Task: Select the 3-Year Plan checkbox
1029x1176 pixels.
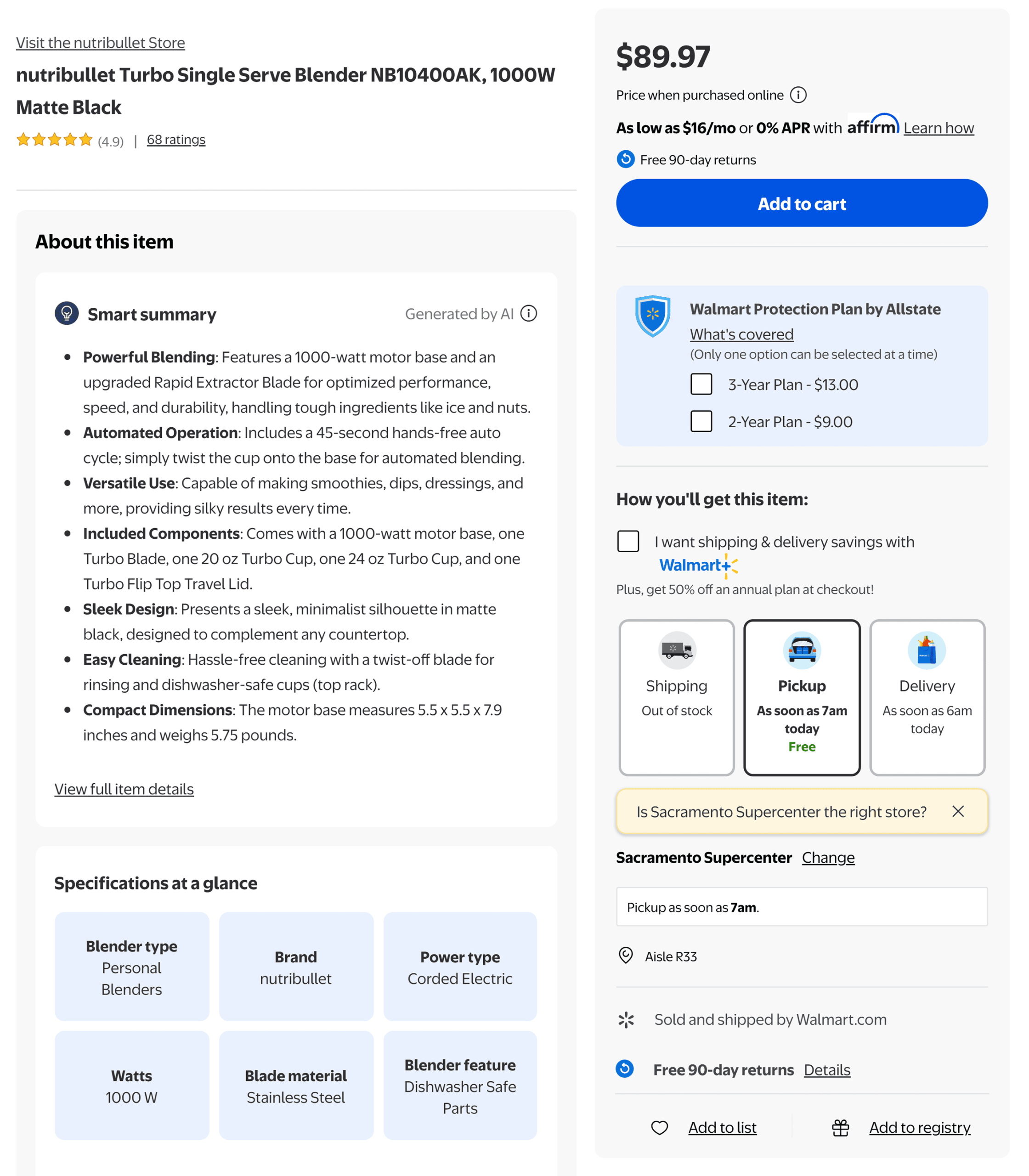Action: (x=701, y=384)
